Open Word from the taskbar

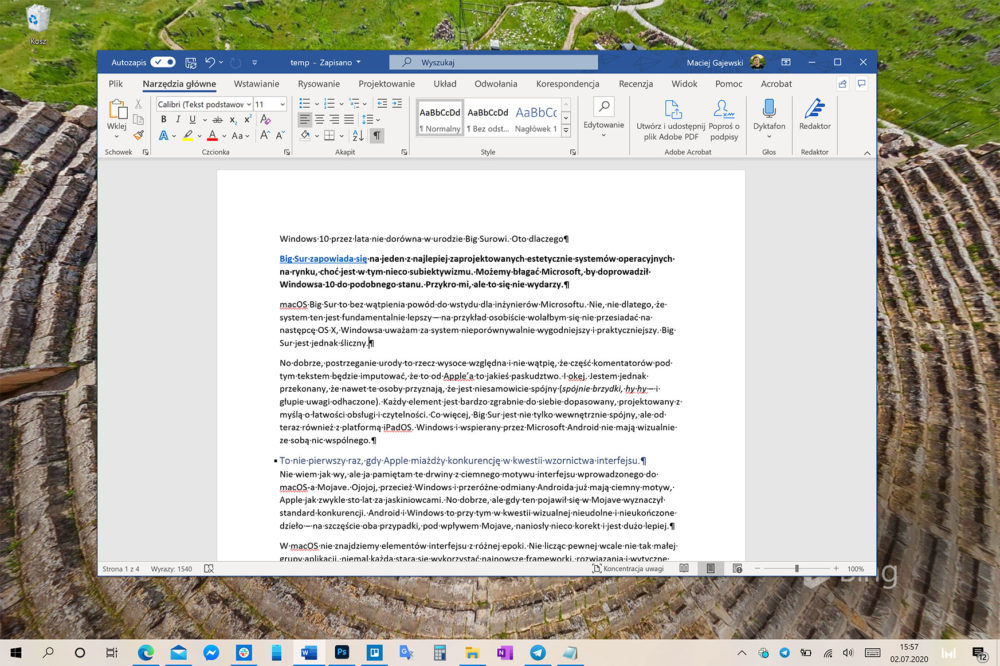click(x=309, y=652)
